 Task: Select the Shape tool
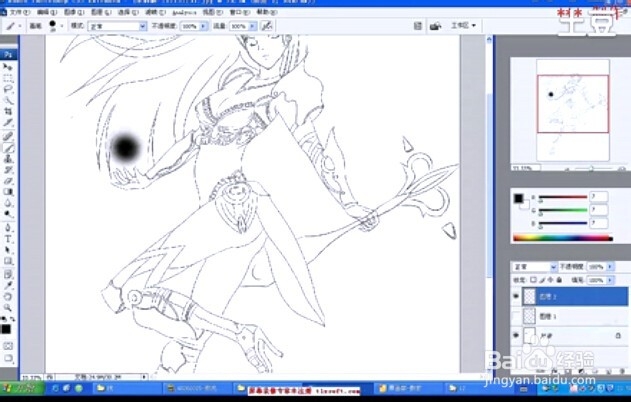tap(8, 261)
